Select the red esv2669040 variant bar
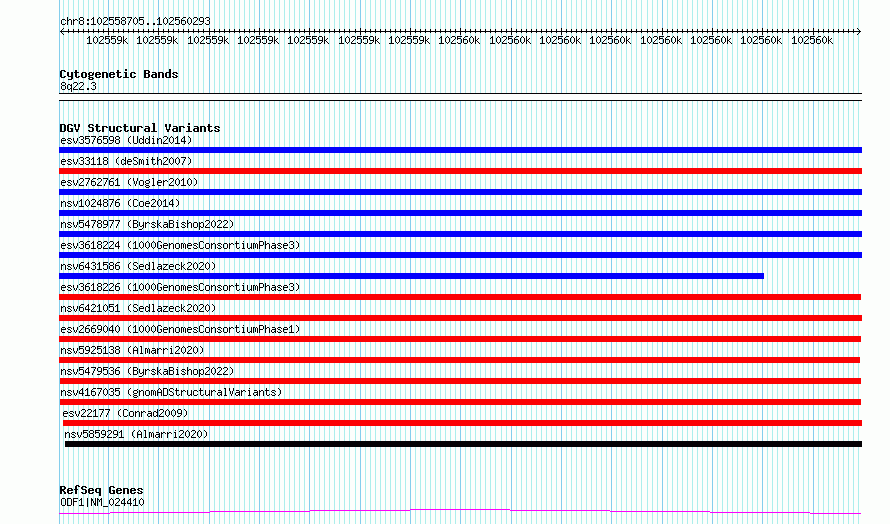The width and height of the screenshot is (890, 524). click(x=460, y=339)
